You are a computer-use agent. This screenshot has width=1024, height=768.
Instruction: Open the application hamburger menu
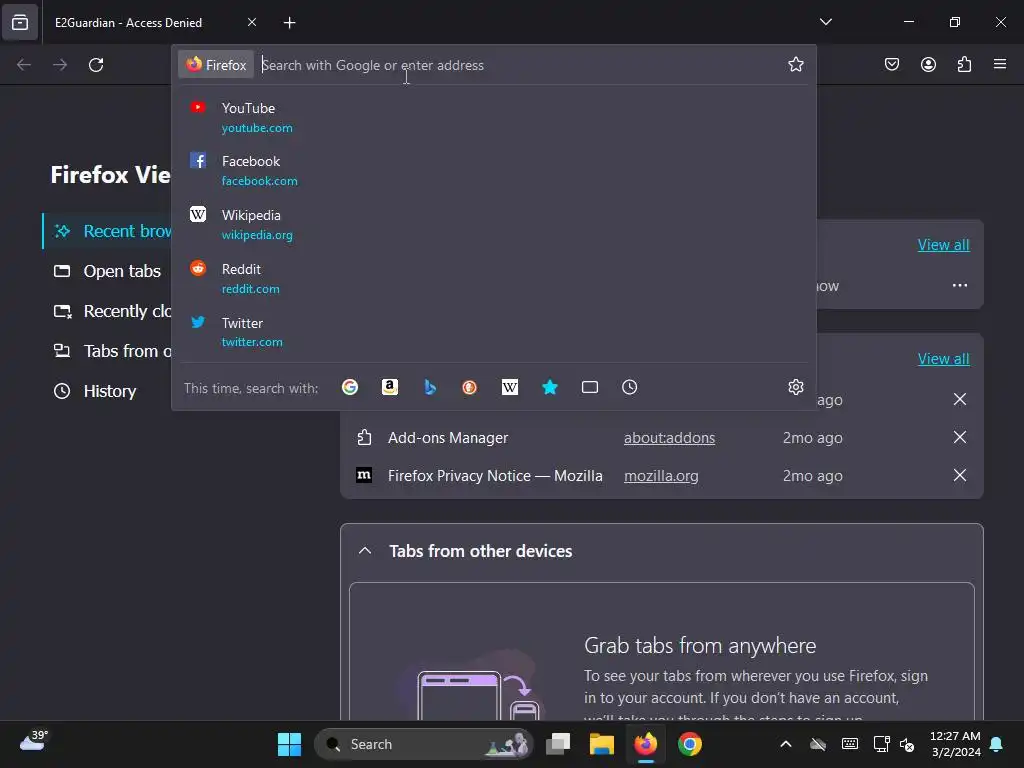coord(1000,65)
